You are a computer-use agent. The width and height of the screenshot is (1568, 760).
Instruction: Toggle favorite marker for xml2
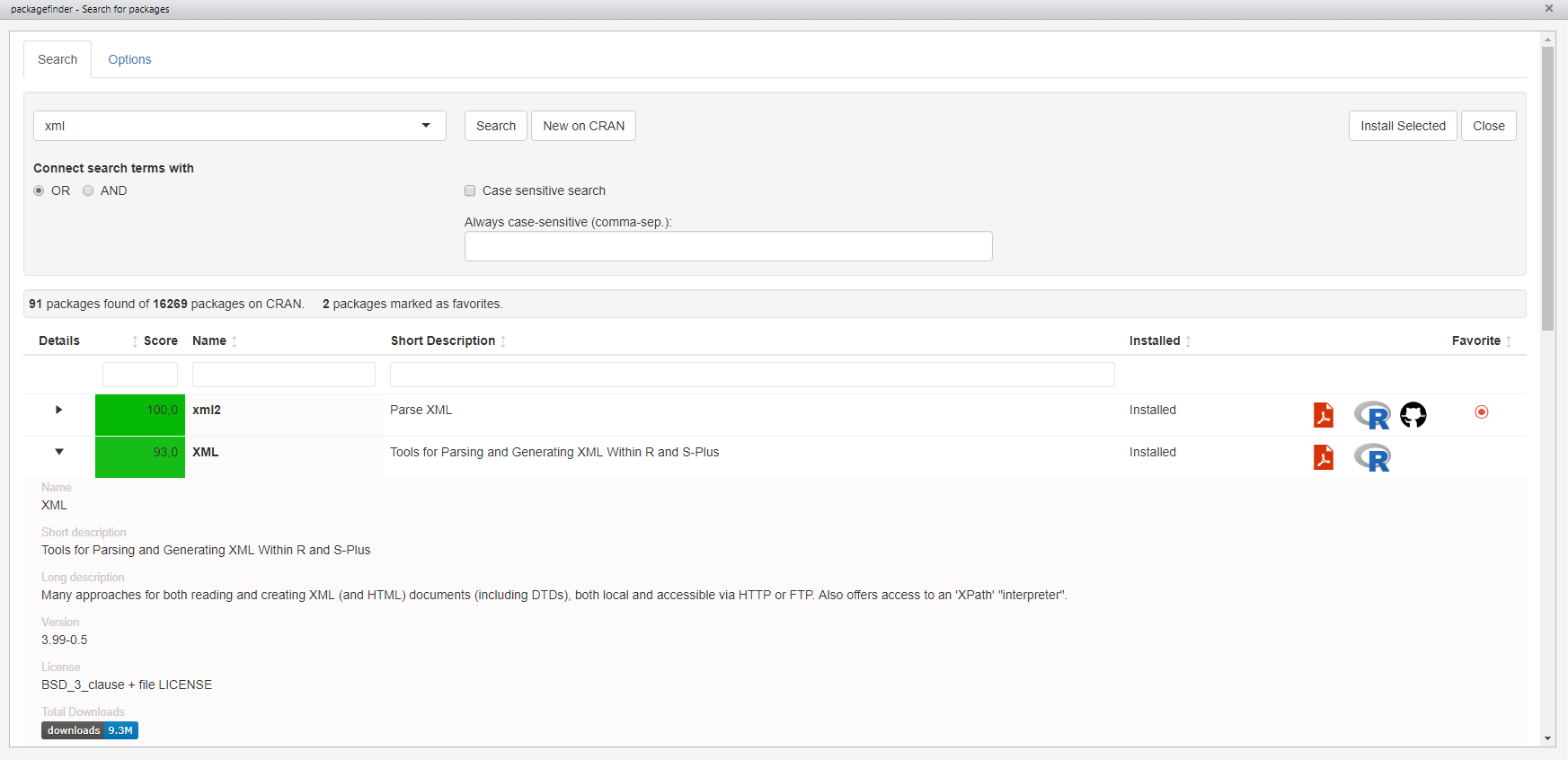click(1482, 411)
